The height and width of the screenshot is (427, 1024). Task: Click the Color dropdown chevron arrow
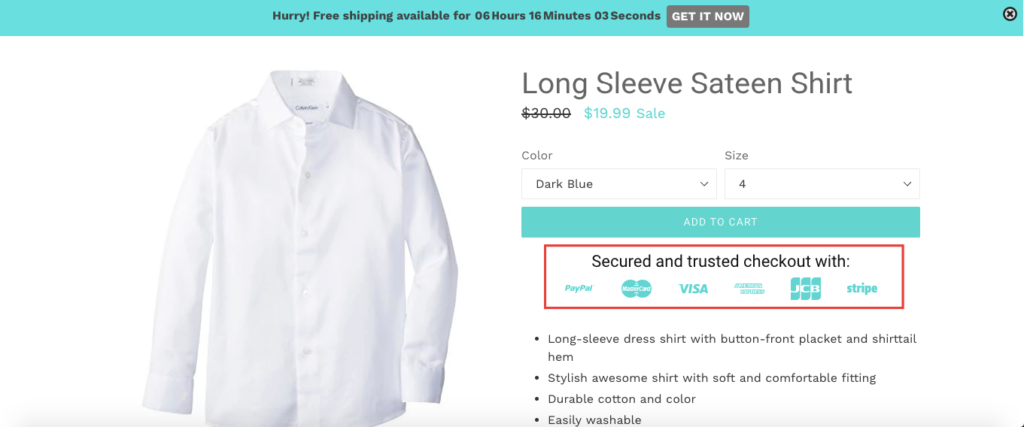[704, 184]
